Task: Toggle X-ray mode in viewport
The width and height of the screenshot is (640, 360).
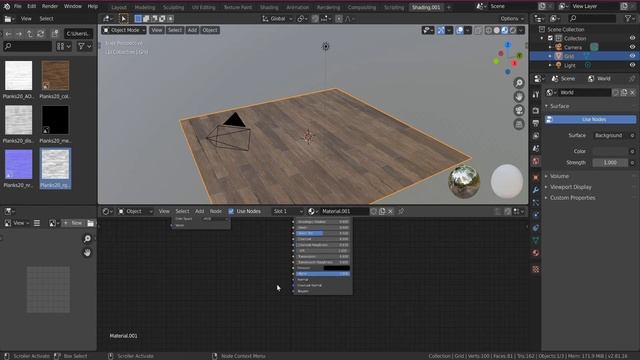Action: 478,30
